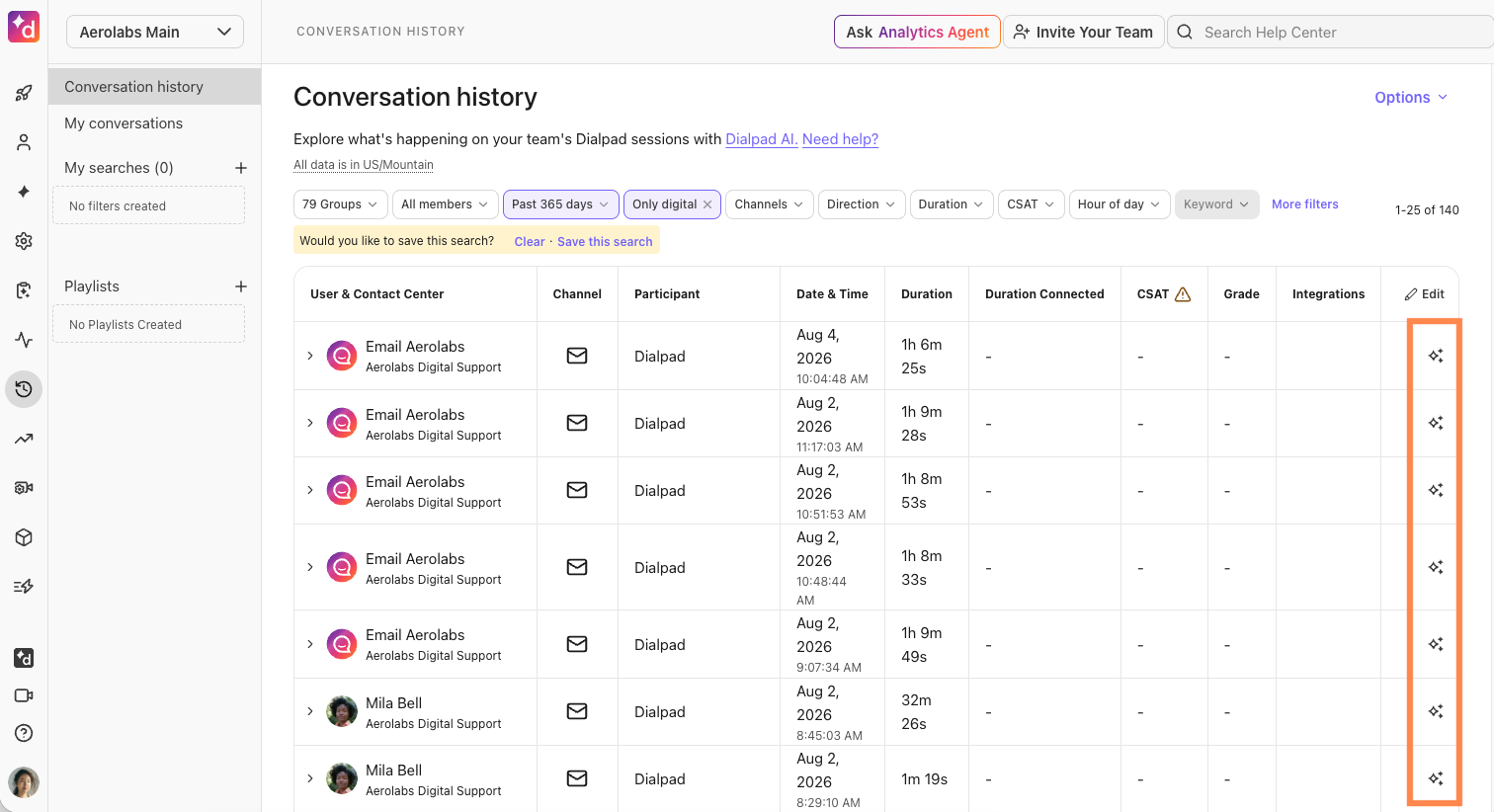This screenshot has width=1494, height=812.
Task: Sort by Date & Time column header
Action: click(x=832, y=294)
